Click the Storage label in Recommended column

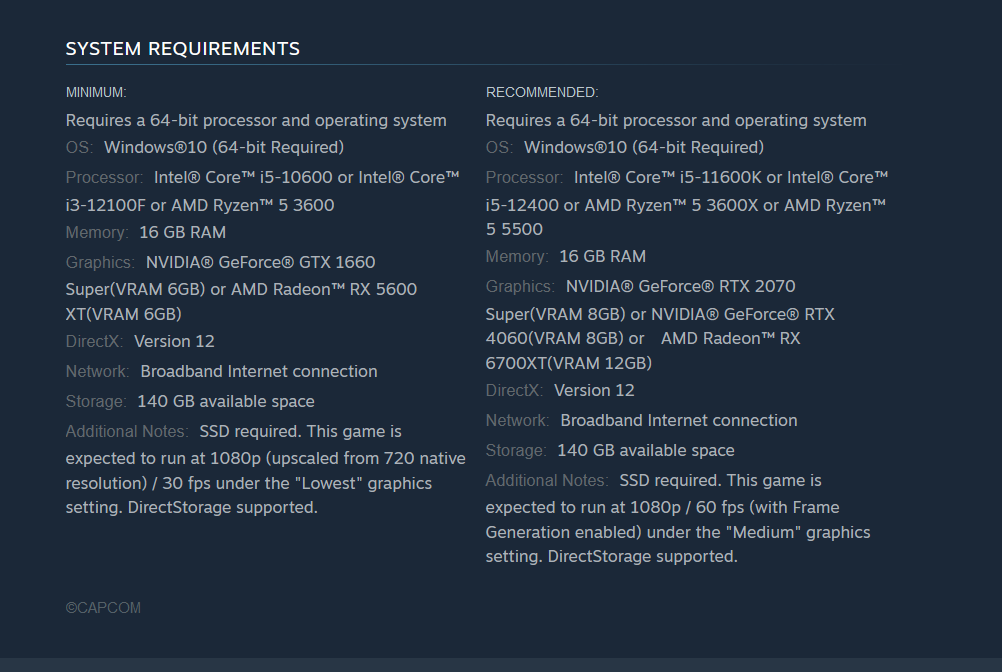click(x=516, y=450)
